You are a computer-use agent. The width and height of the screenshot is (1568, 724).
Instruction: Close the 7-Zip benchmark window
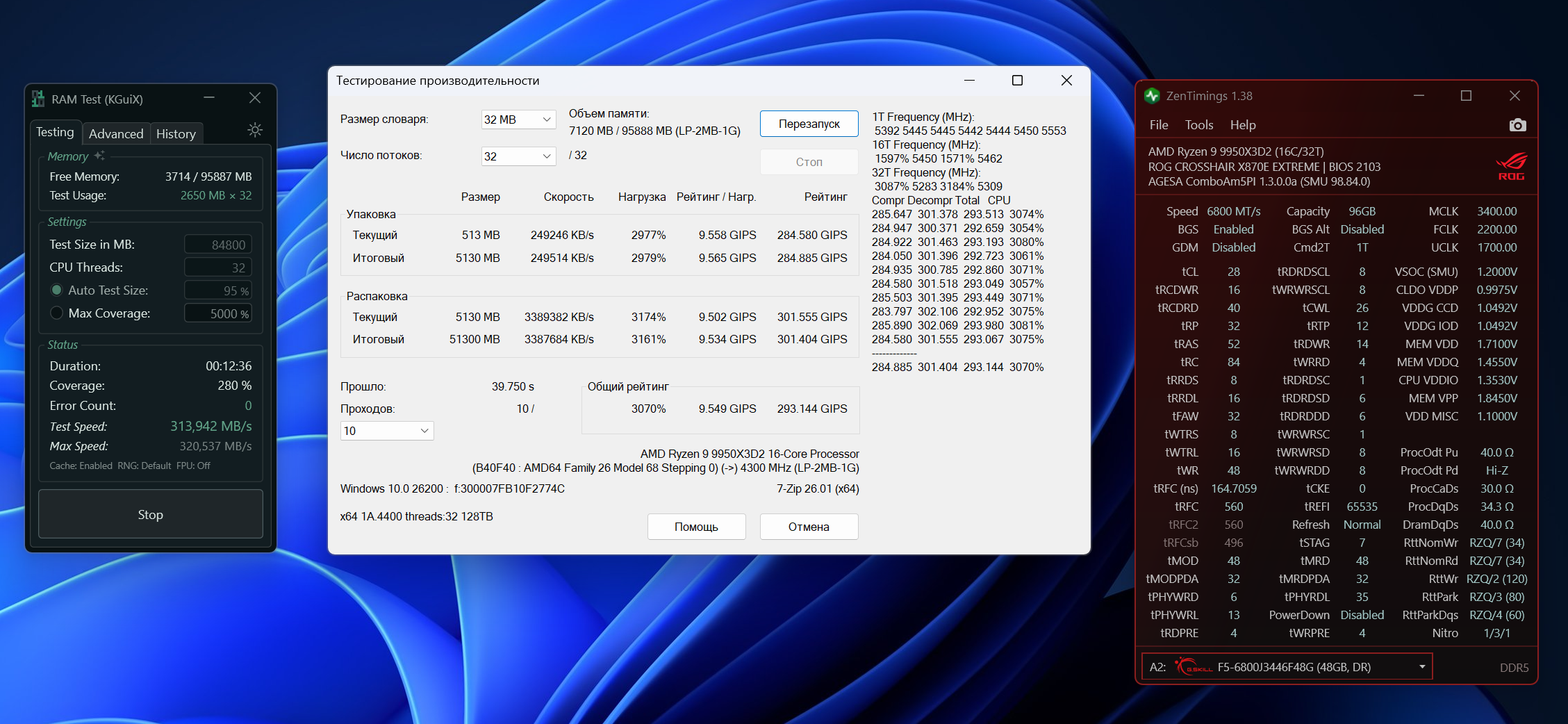1066,81
